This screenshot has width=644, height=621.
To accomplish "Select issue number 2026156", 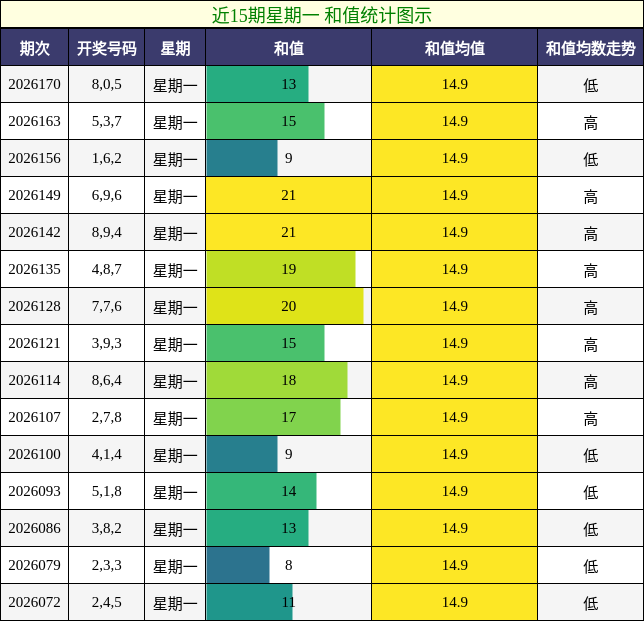I will (x=34, y=158).
